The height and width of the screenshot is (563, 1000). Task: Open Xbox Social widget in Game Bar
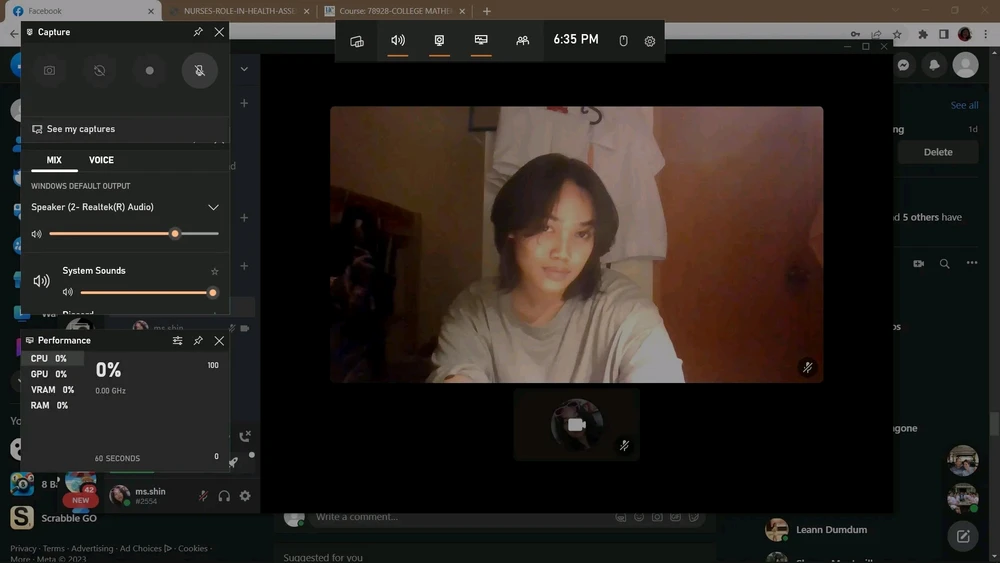(x=522, y=40)
